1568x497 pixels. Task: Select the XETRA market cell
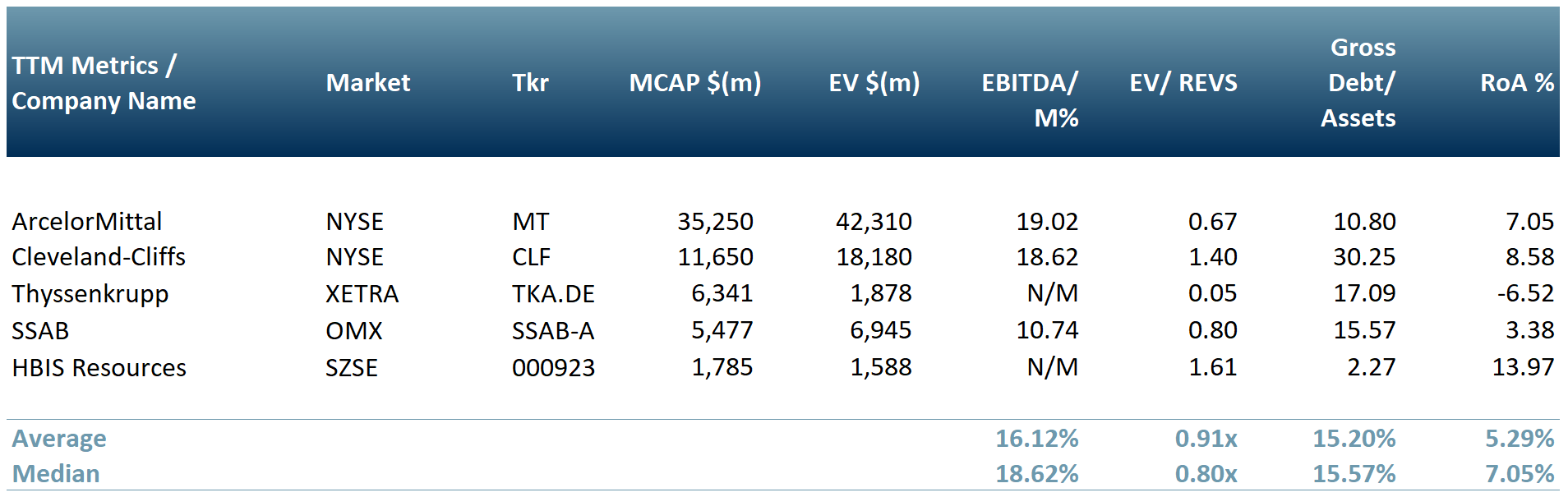coord(362,293)
